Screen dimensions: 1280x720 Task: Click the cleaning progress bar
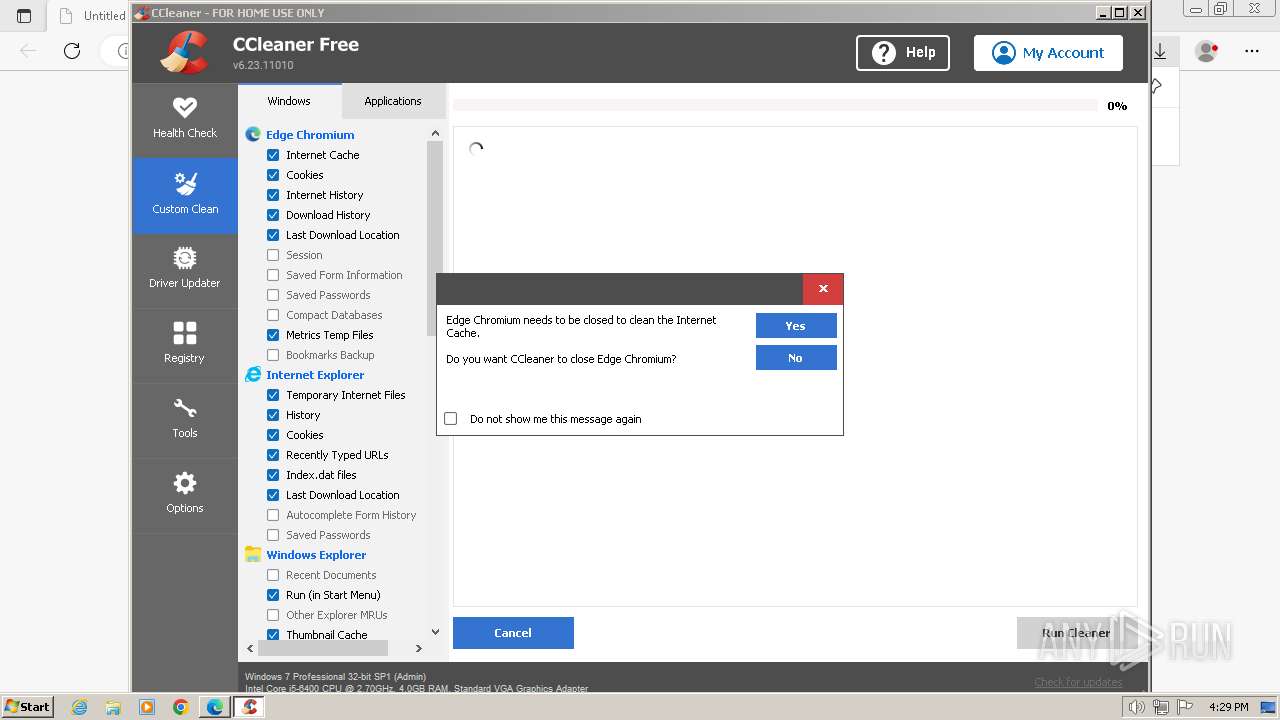pos(776,105)
